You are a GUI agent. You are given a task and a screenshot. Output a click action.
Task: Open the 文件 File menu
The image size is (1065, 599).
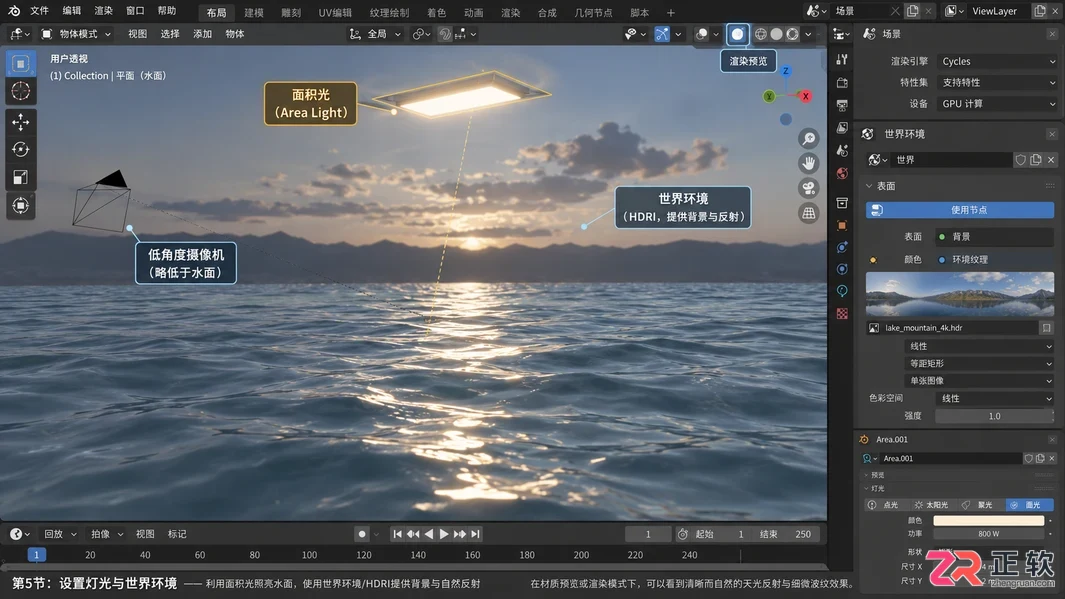tap(39, 11)
